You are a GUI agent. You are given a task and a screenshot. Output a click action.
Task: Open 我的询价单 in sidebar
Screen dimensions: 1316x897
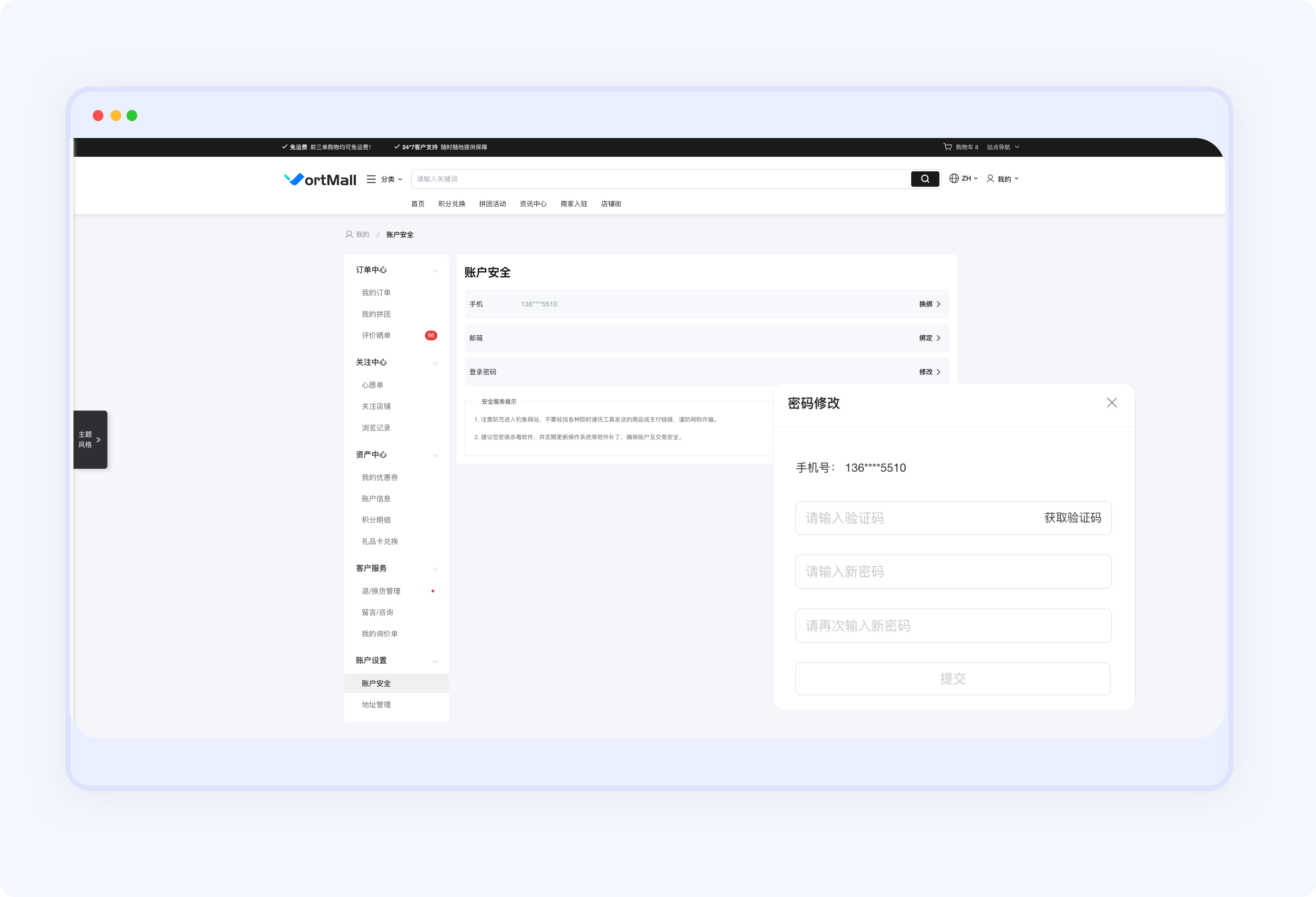379,634
